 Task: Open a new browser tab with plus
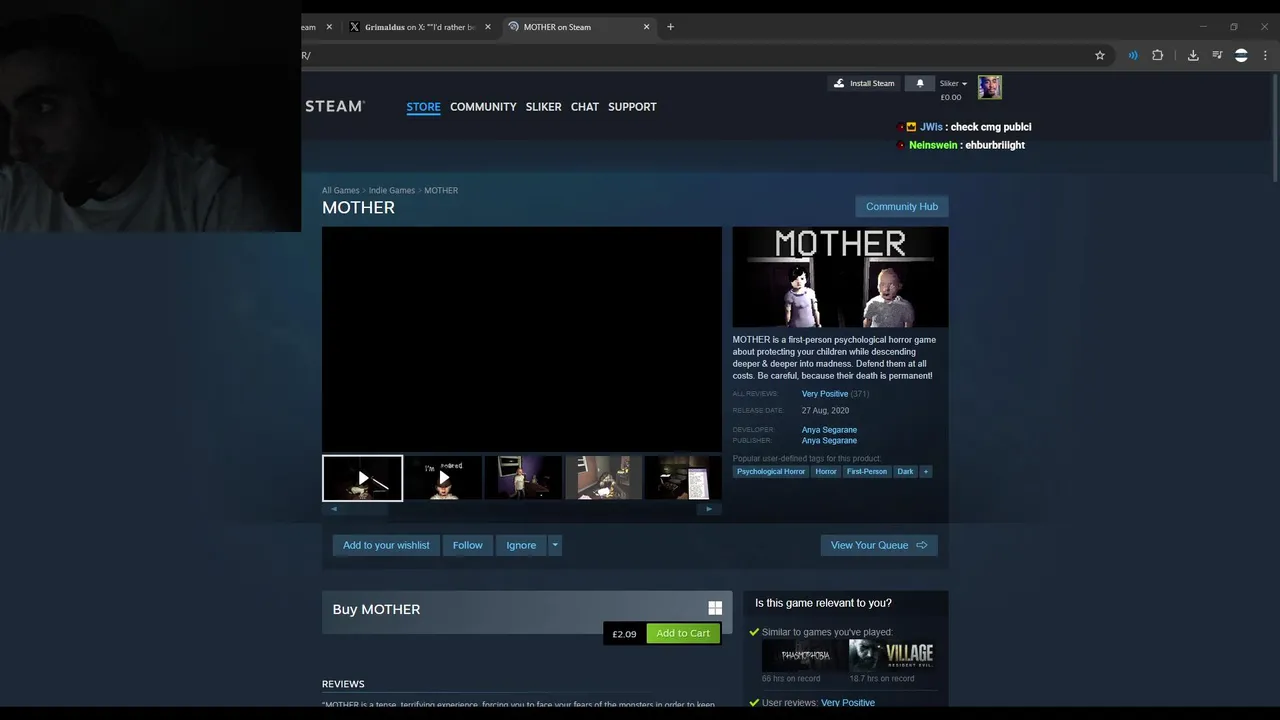tap(670, 27)
